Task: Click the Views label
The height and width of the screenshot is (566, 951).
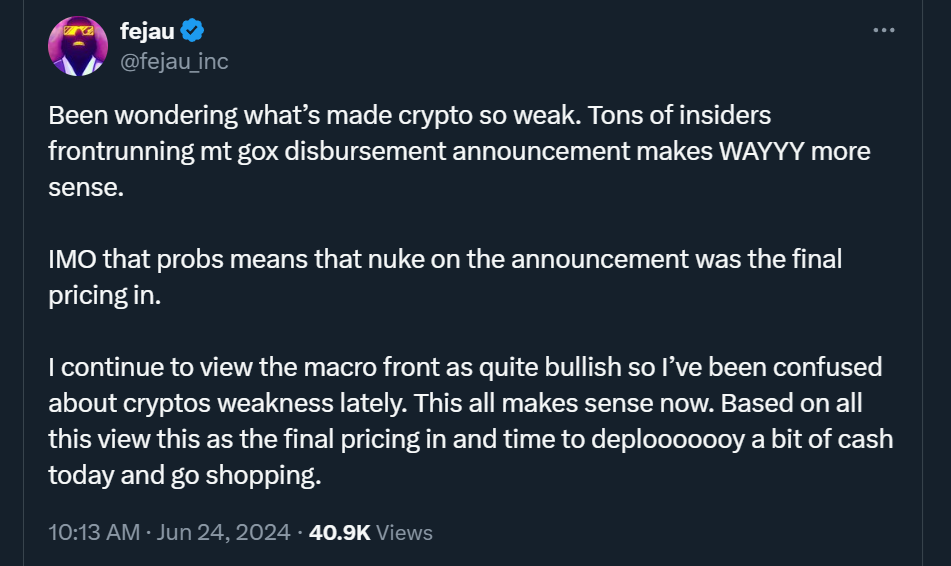Action: click(405, 532)
